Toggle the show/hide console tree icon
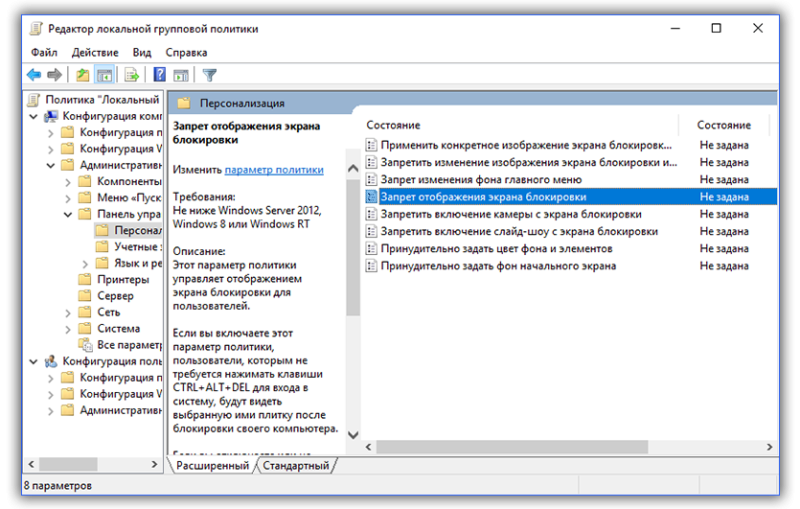This screenshot has height=509, width=800. pyautogui.click(x=104, y=75)
